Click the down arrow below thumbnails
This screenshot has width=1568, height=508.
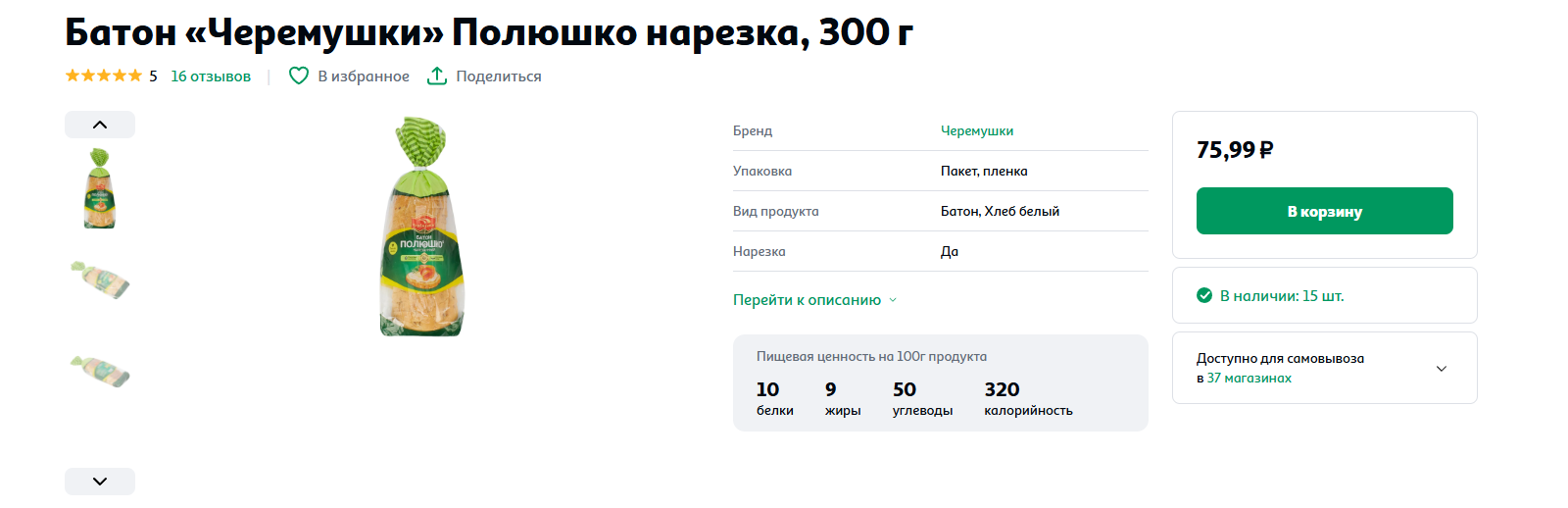tap(100, 482)
